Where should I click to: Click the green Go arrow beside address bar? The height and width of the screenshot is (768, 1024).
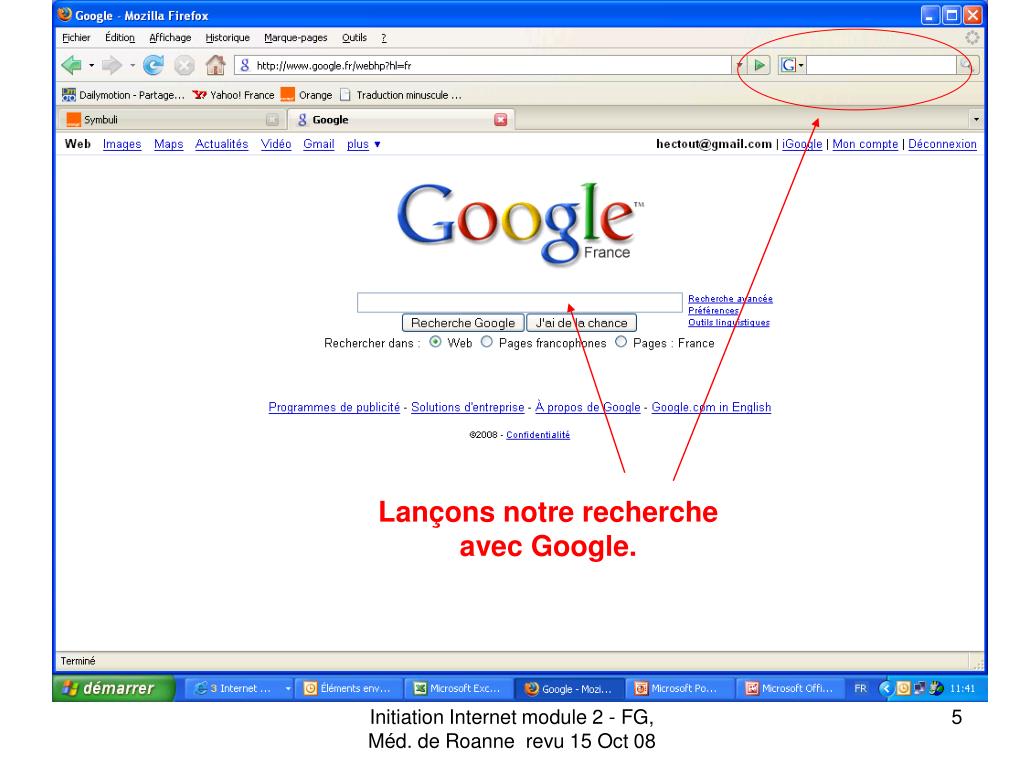(760, 65)
